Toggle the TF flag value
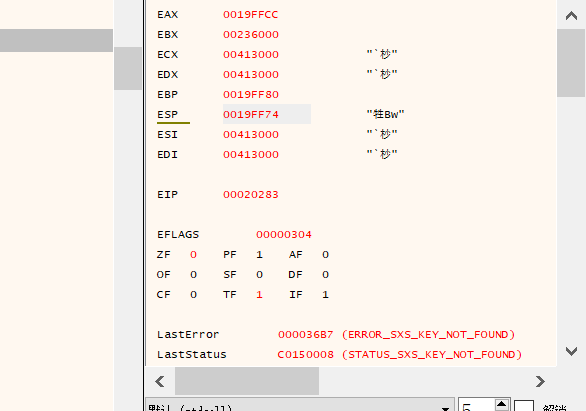 259,295
